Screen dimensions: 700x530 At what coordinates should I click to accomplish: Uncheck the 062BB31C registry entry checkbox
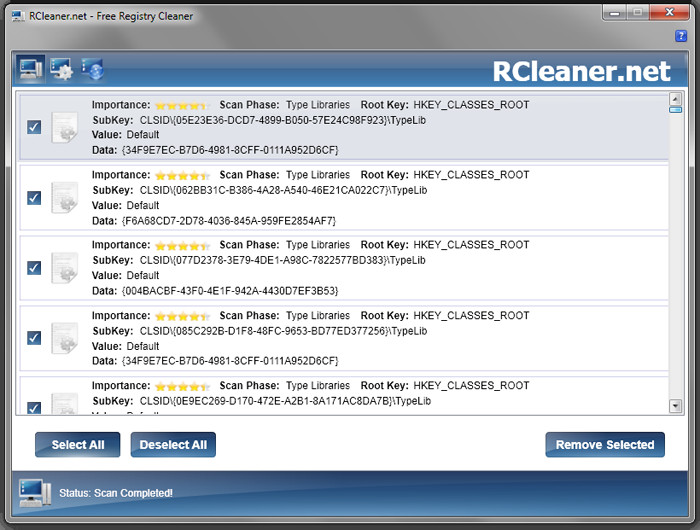[34, 197]
